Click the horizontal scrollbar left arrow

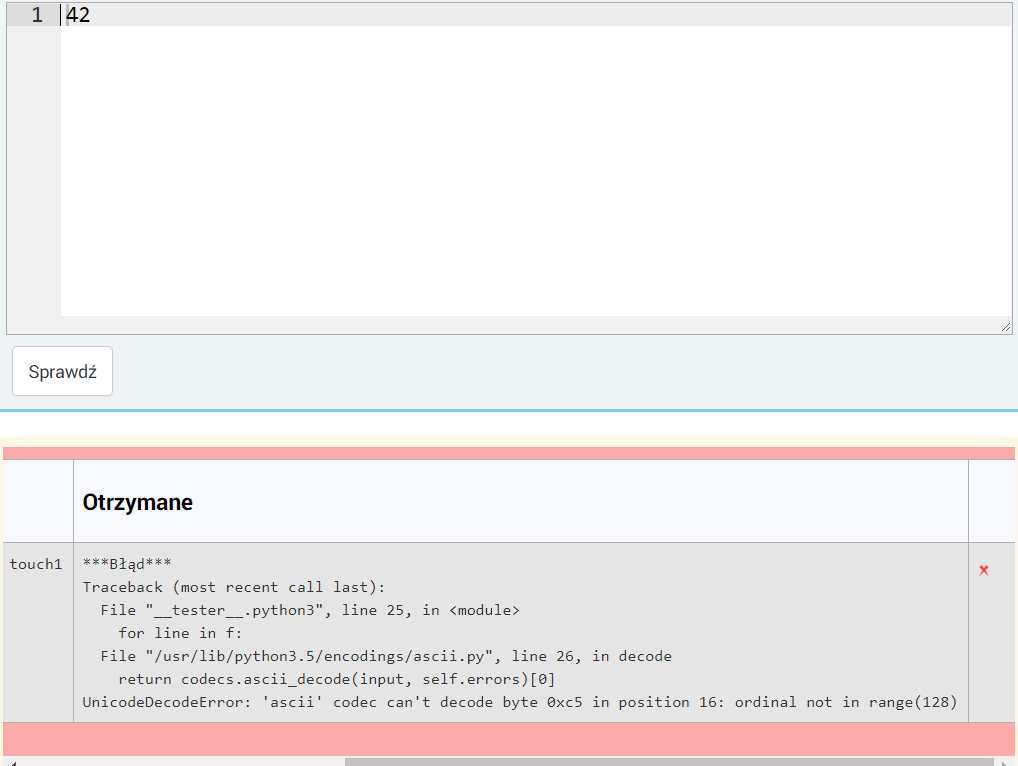coord(12,762)
